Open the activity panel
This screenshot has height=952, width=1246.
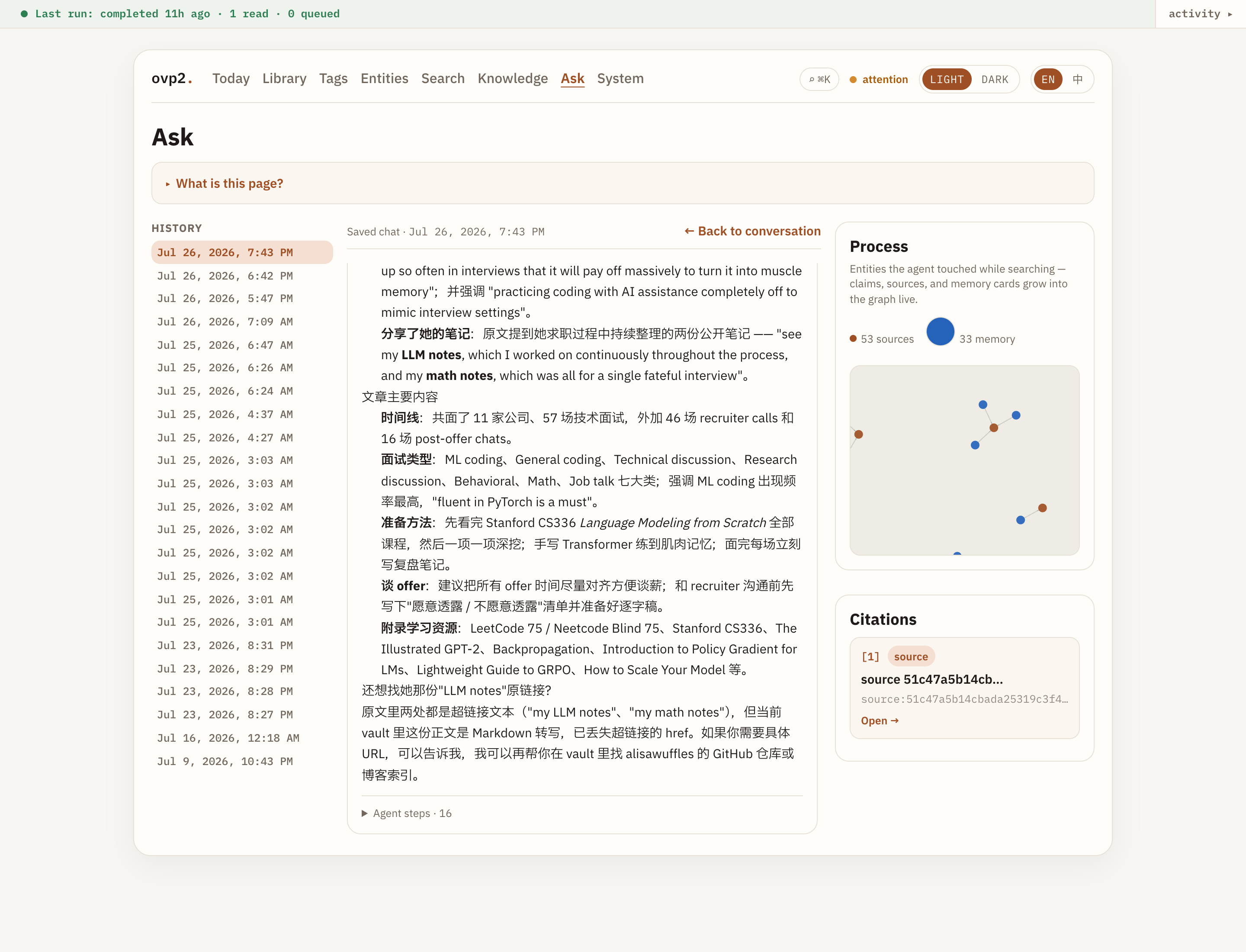(1200, 13)
